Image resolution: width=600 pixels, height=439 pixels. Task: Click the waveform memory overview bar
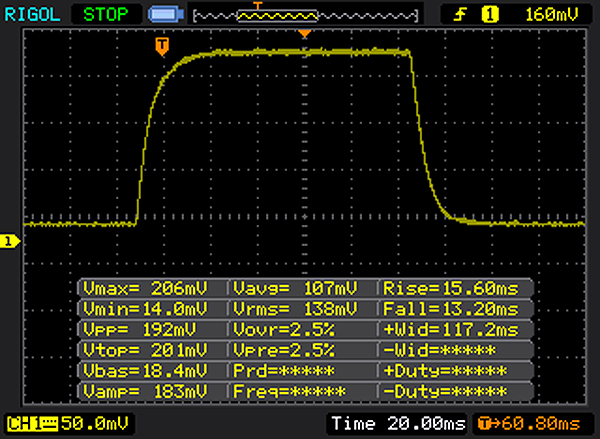tap(306, 16)
